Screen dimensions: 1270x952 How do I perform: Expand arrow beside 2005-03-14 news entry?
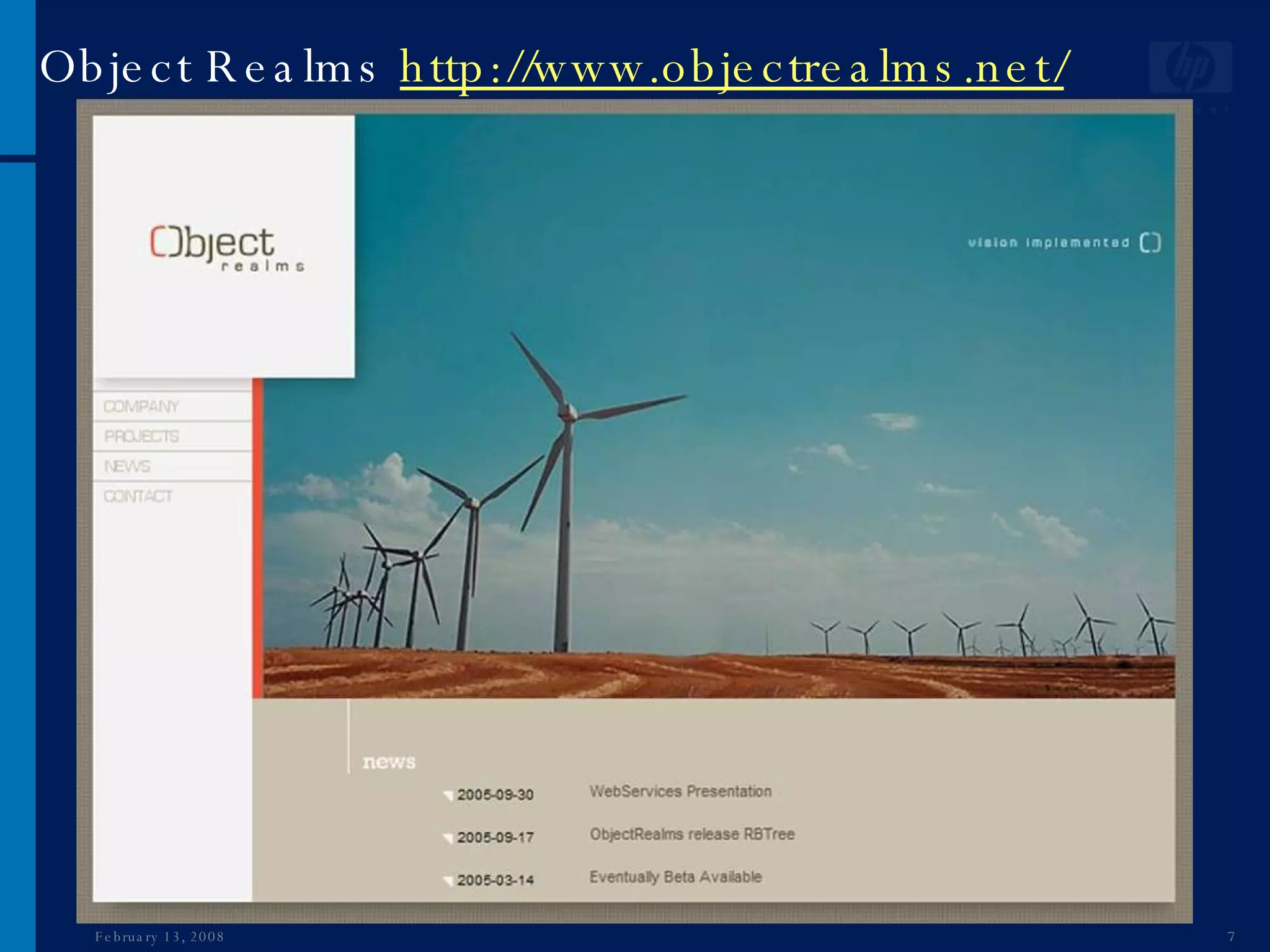pyautogui.click(x=448, y=881)
